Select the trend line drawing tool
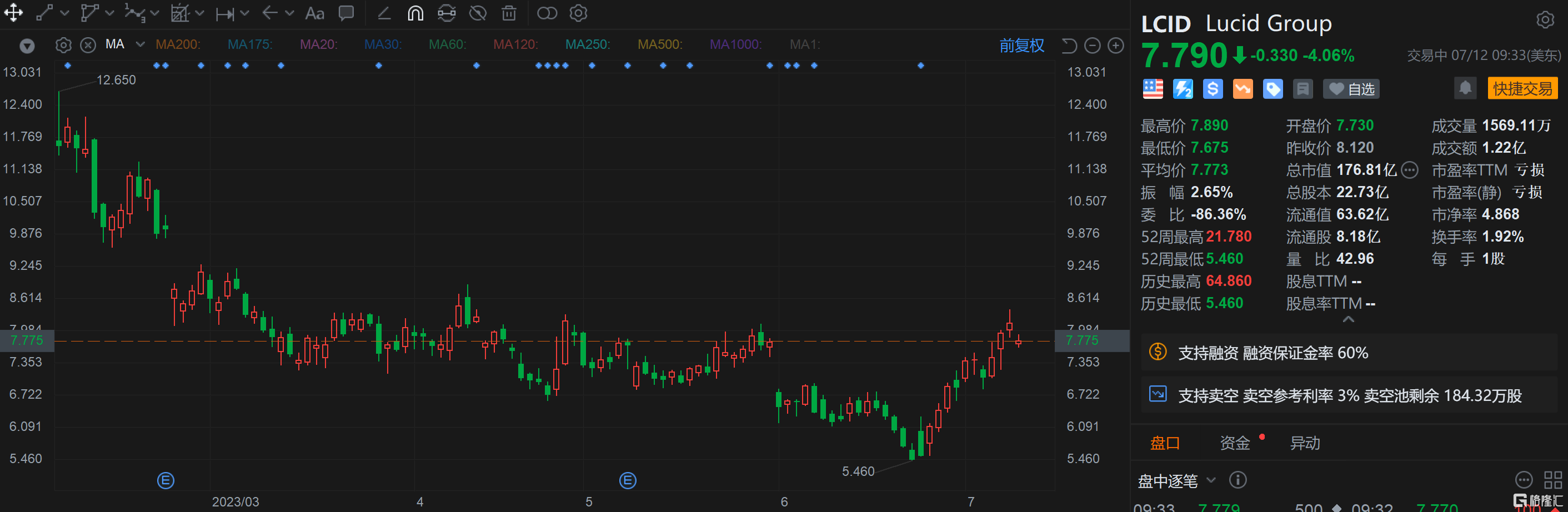Image resolution: width=1568 pixels, height=512 pixels. [x=44, y=13]
